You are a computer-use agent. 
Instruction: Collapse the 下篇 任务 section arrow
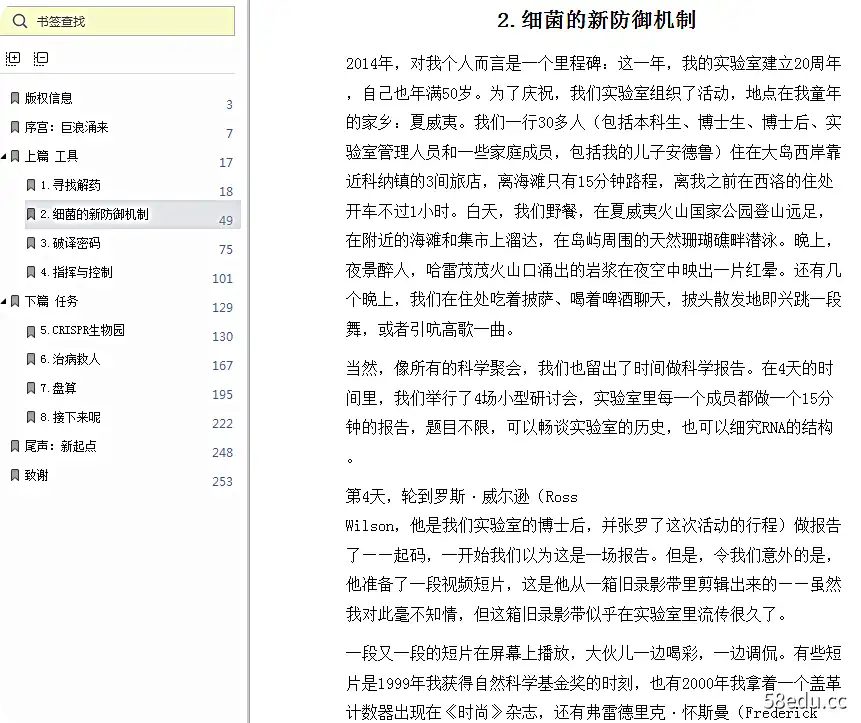[x=4, y=301]
